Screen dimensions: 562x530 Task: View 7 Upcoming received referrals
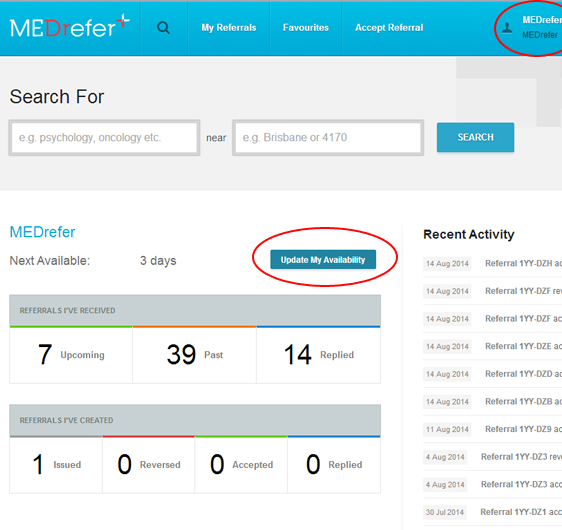coord(71,355)
